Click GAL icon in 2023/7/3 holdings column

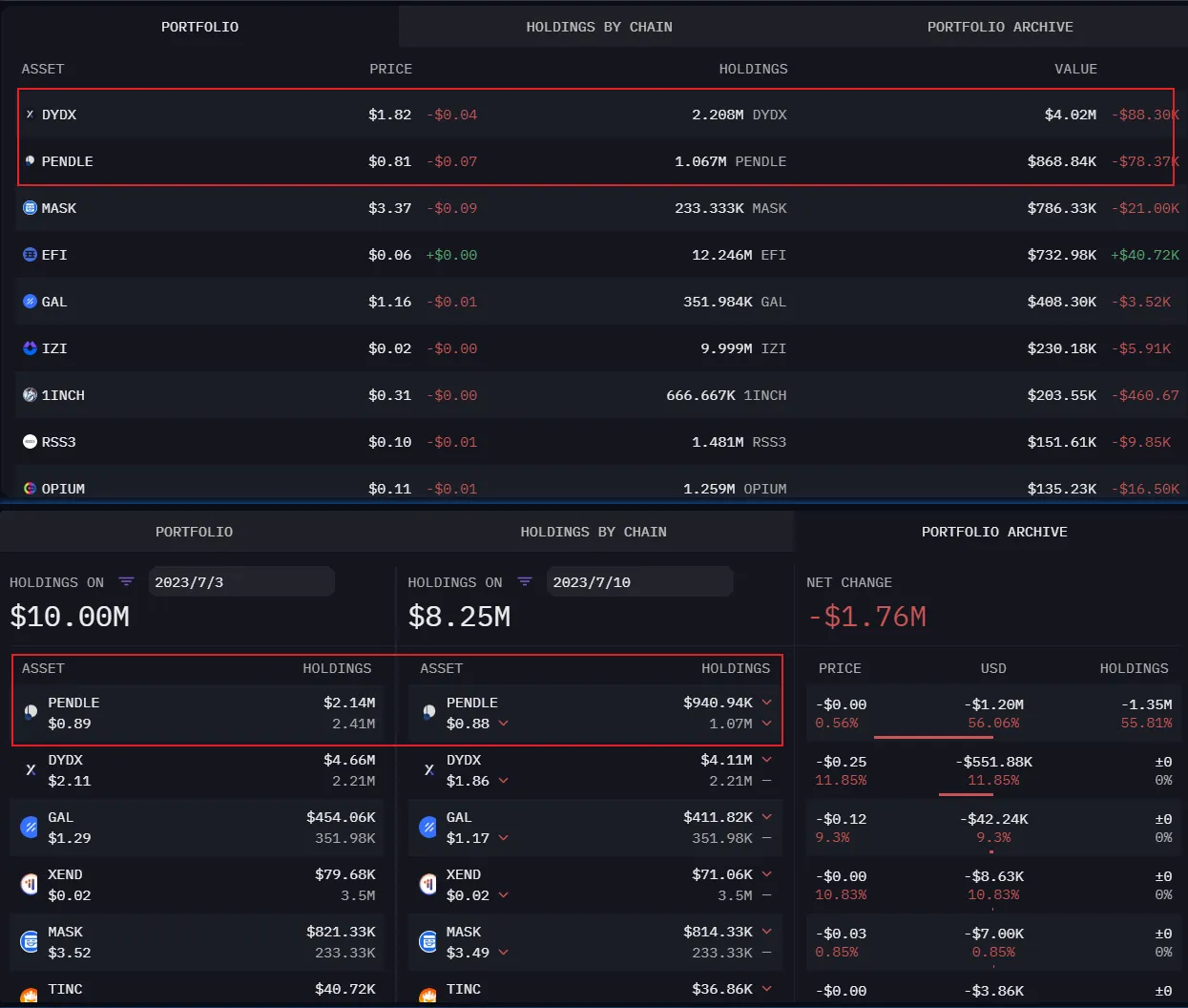click(31, 827)
